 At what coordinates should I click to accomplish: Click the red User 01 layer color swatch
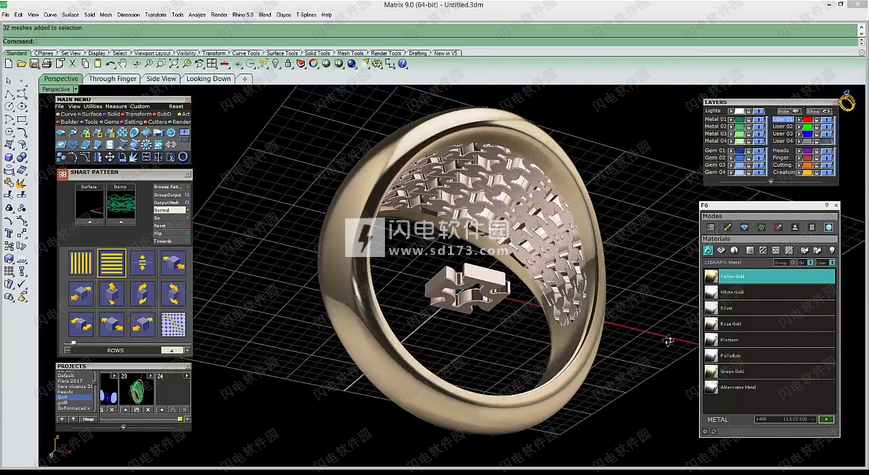tap(807, 119)
